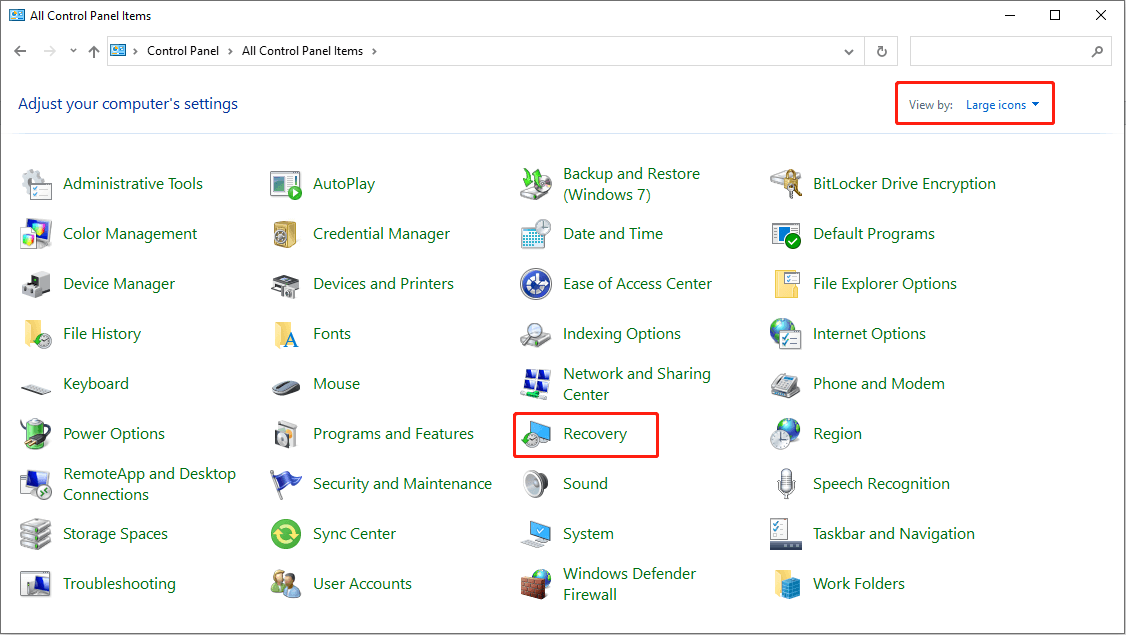Open the Date and Time settings
Viewport: 1126px width, 635px height.
(612, 234)
